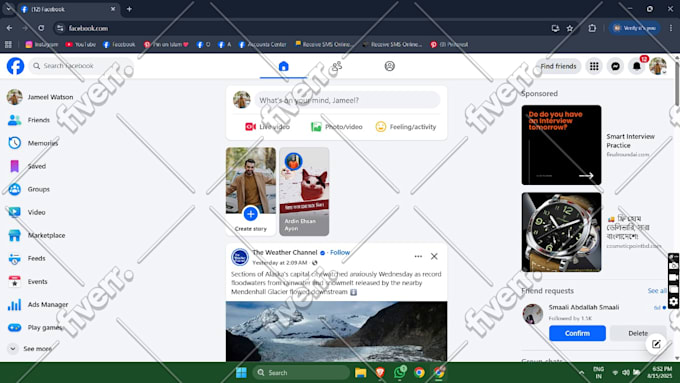The height and width of the screenshot is (383, 680).
Task: Open Chrome extensions puzzle icon
Action: [x=592, y=28]
